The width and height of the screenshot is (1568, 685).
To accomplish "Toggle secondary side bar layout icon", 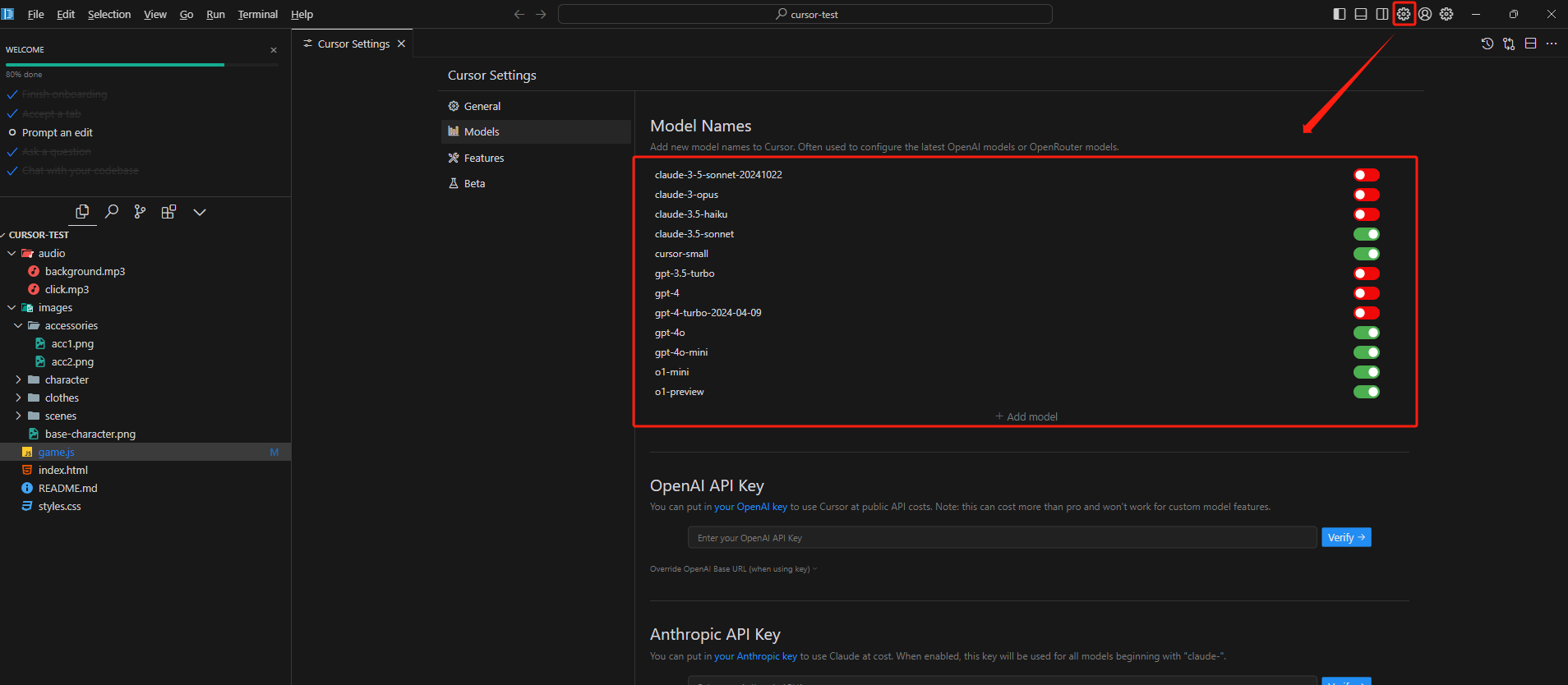I will (x=1382, y=14).
